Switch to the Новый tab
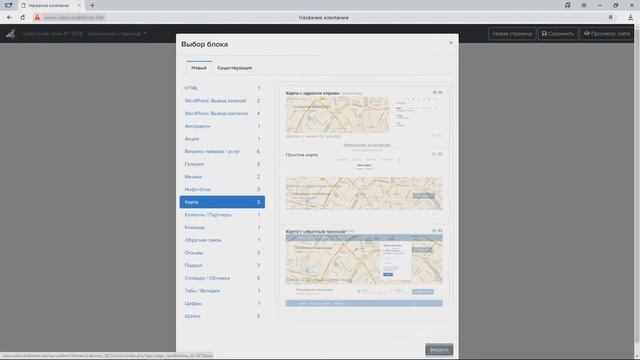This screenshot has width=640, height=360. [x=199, y=68]
